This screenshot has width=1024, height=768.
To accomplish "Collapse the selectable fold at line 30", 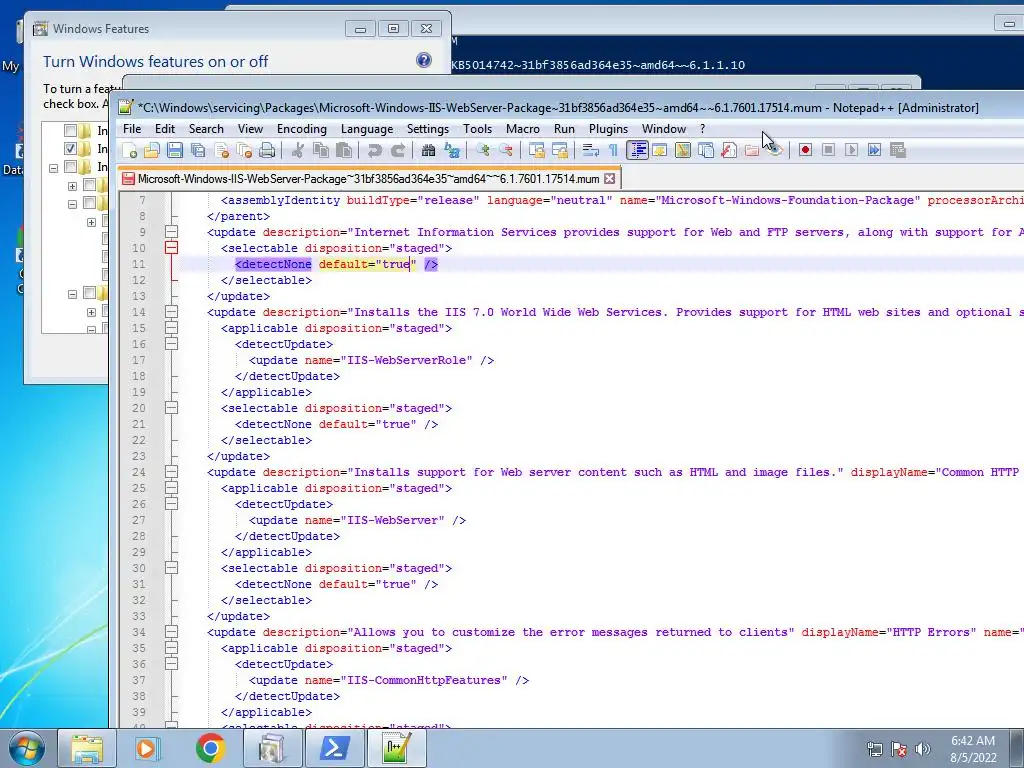I will pyautogui.click(x=171, y=568).
